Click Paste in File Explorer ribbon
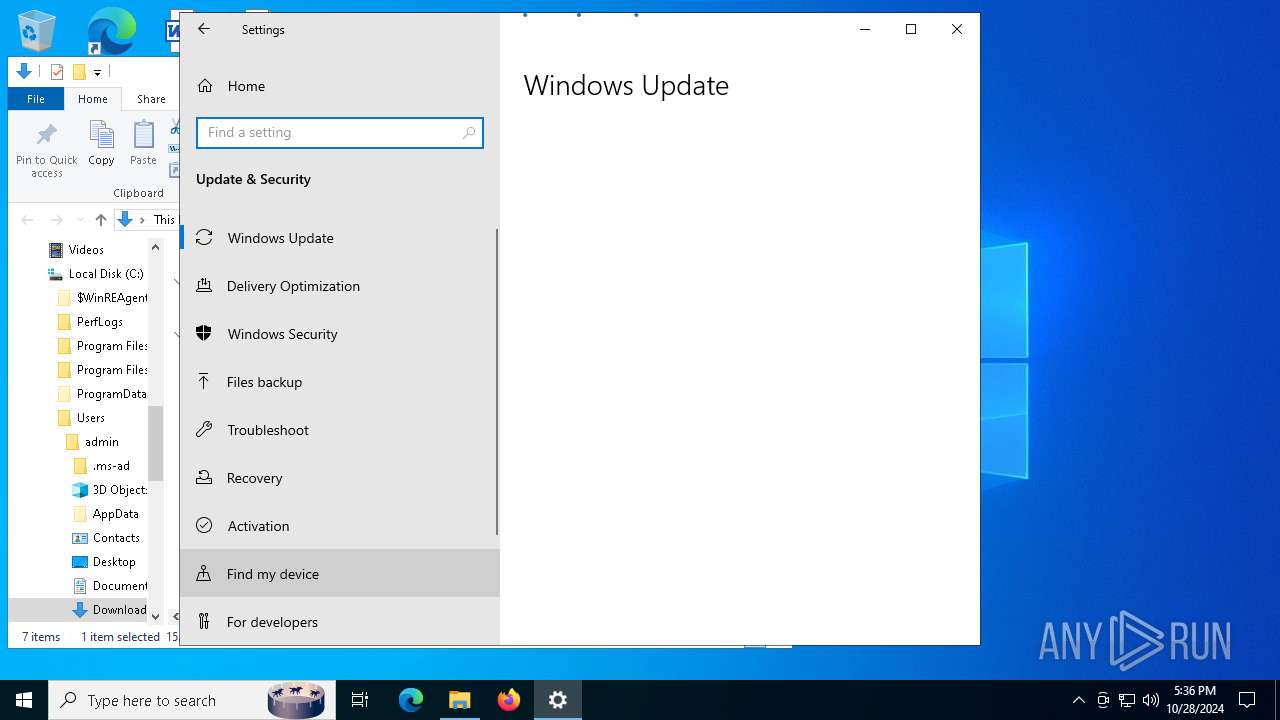The width and height of the screenshot is (1280, 720). (x=144, y=143)
